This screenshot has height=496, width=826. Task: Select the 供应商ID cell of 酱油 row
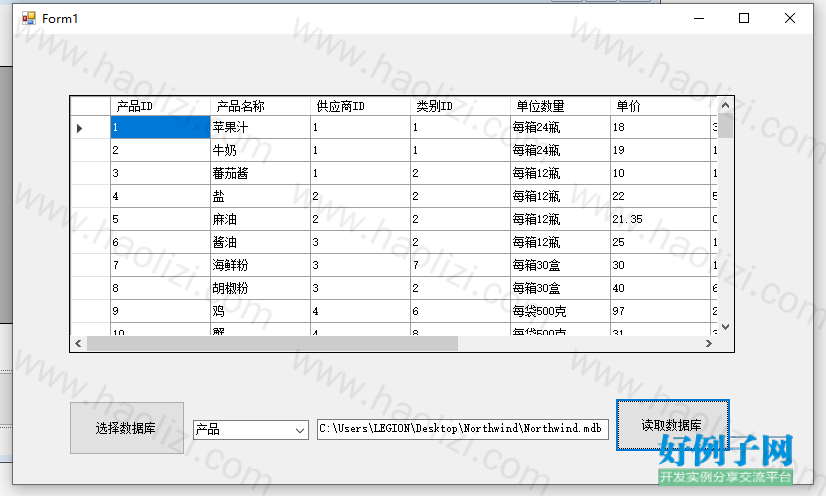pyautogui.click(x=360, y=242)
